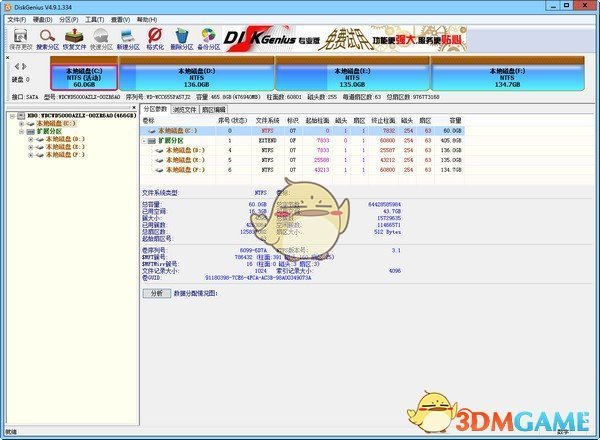Click the 文件系统 column header
600x440 pixels.
click(267, 121)
